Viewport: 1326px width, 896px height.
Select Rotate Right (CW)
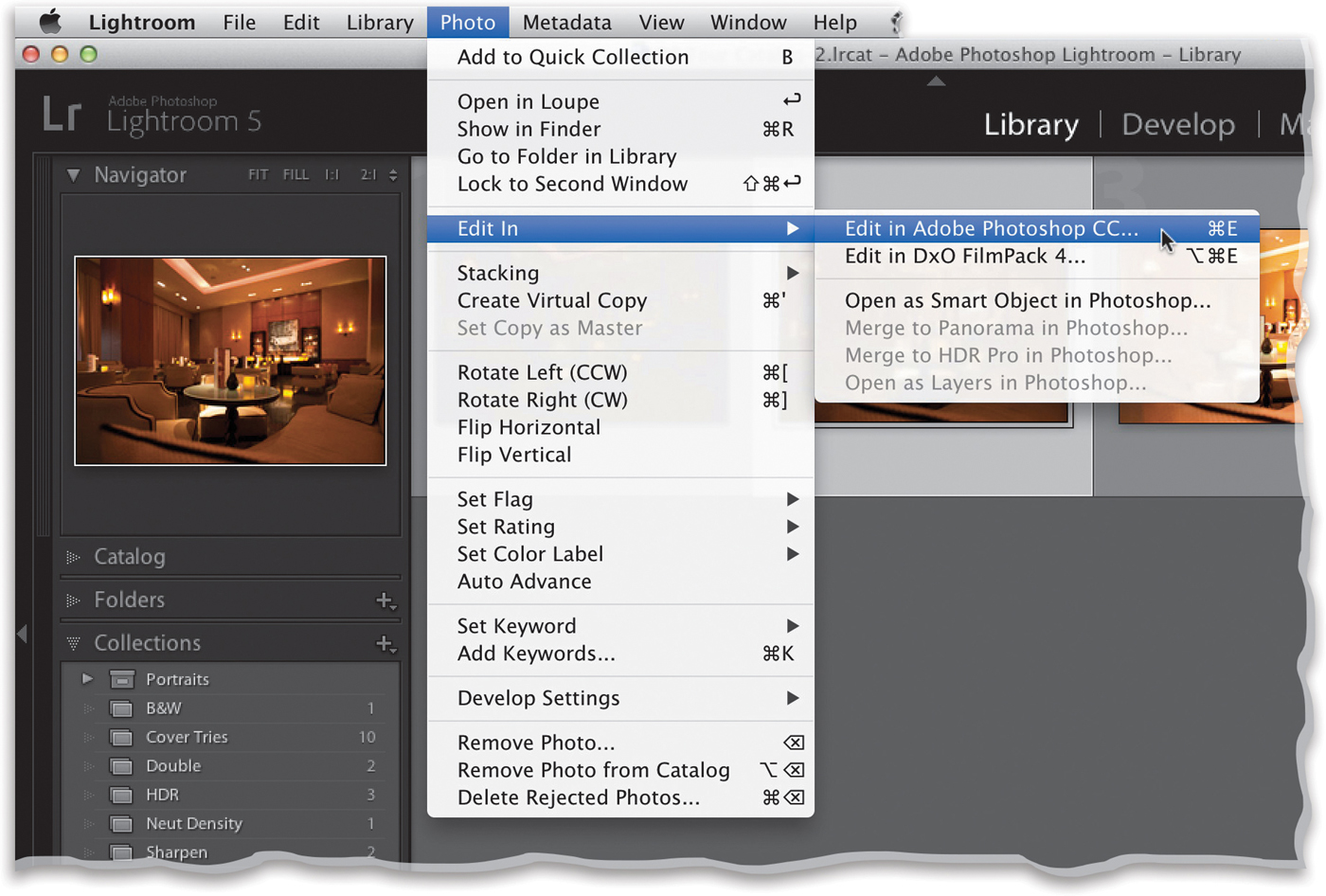tap(620, 400)
